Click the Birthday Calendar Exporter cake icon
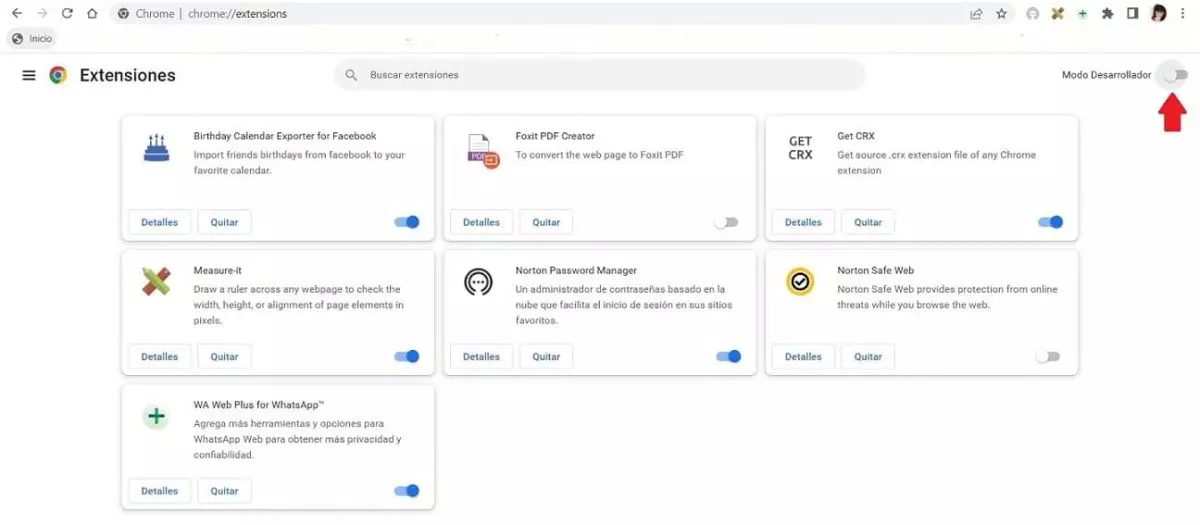Image resolution: width=1200 pixels, height=525 pixels. coord(156,148)
